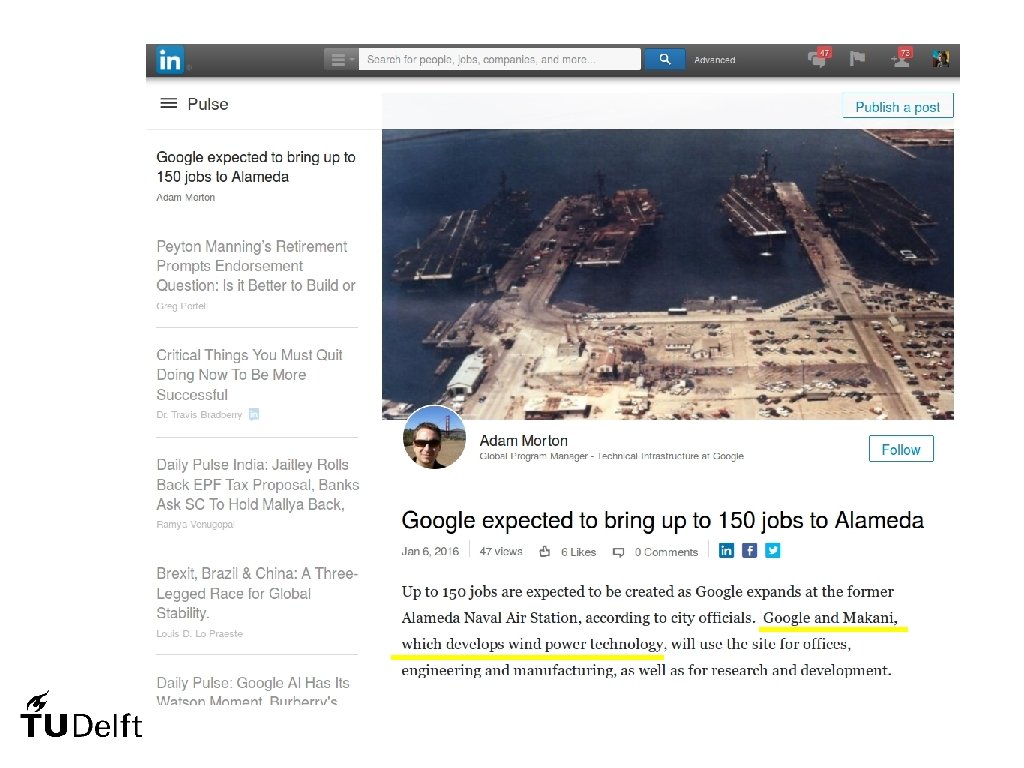Follow Adam Morton
This screenshot has height=768, width=1024.
901,449
